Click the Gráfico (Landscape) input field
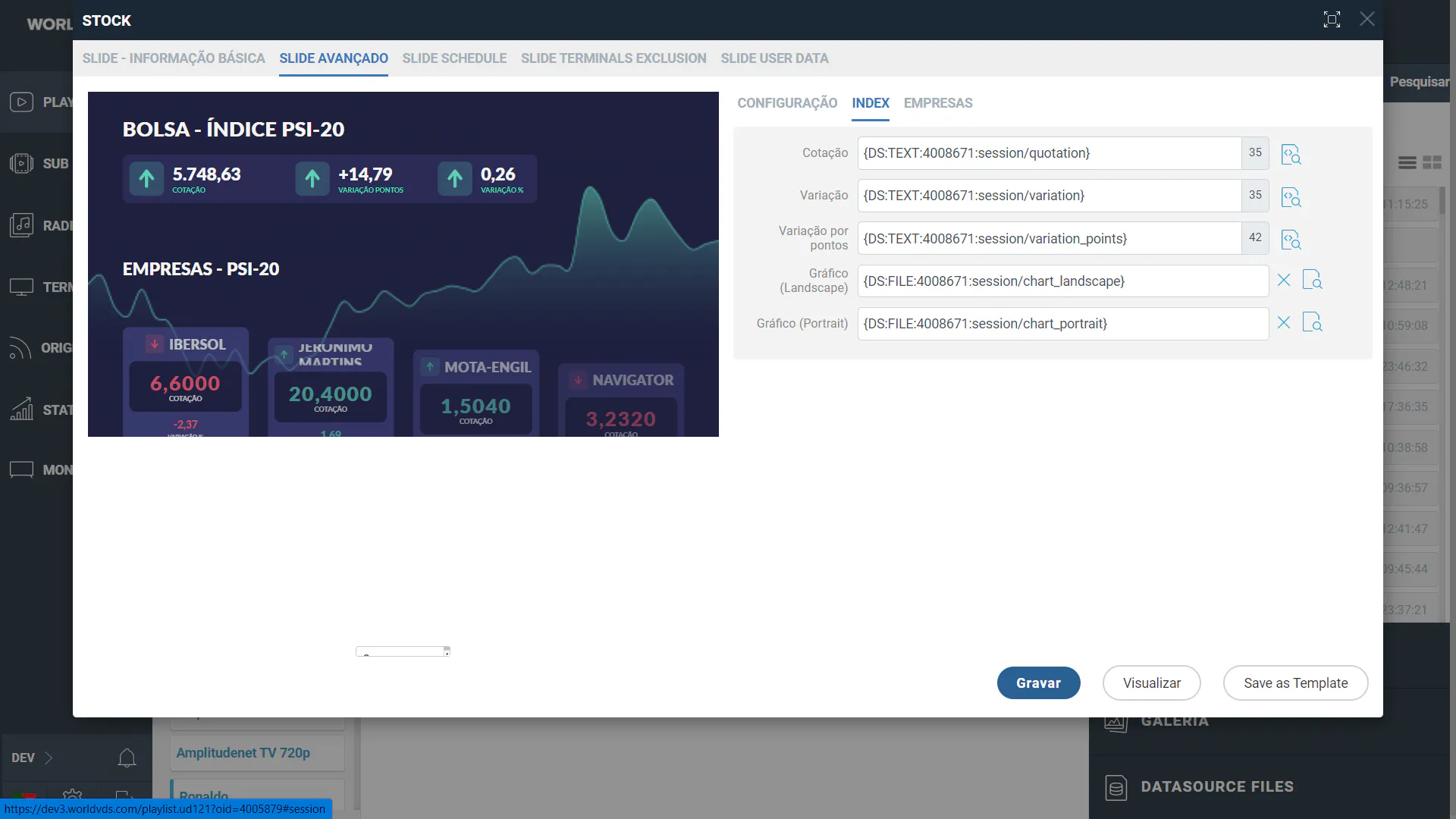The image size is (1456, 819). point(1063,281)
